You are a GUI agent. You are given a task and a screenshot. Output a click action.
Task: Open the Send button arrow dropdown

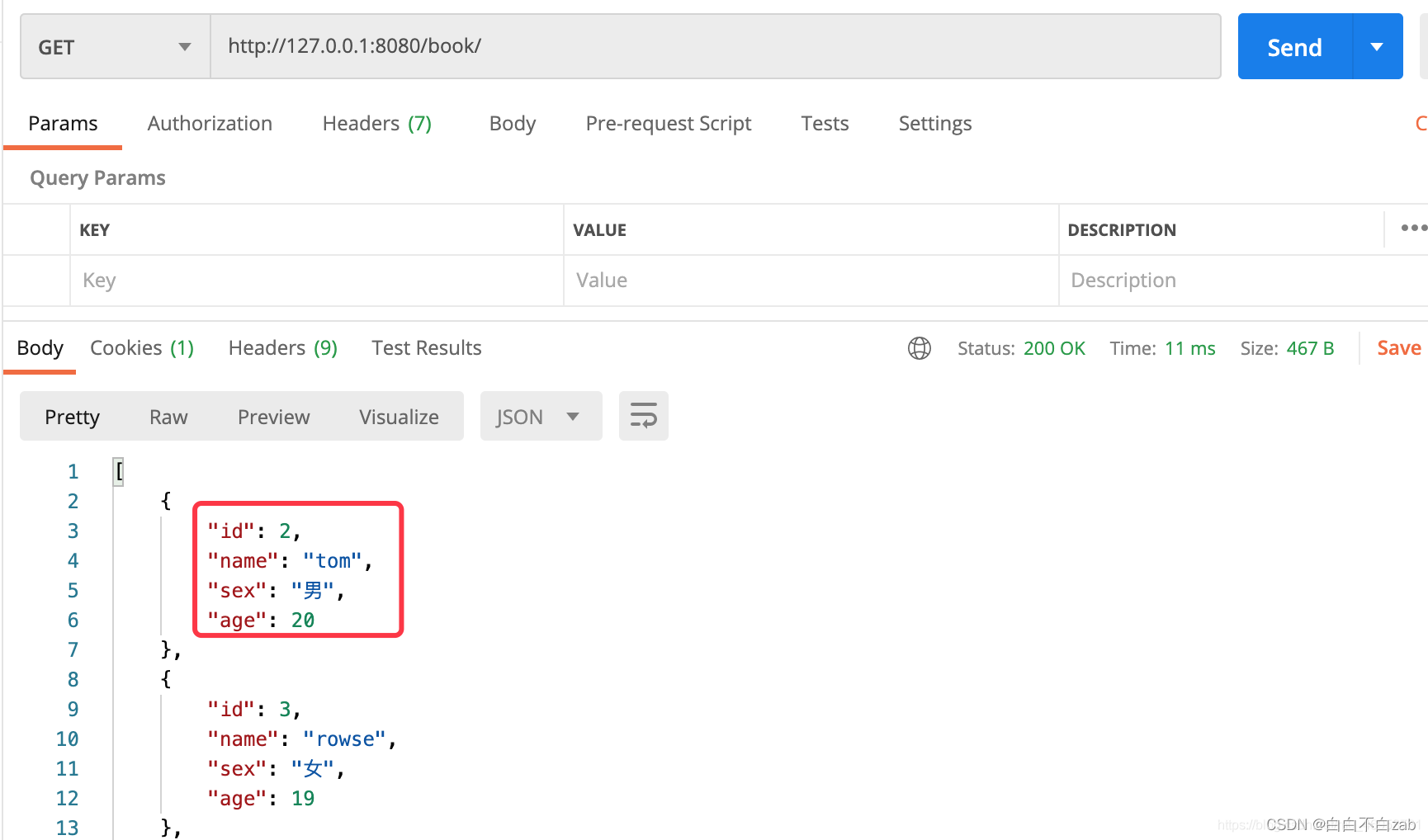1378,47
